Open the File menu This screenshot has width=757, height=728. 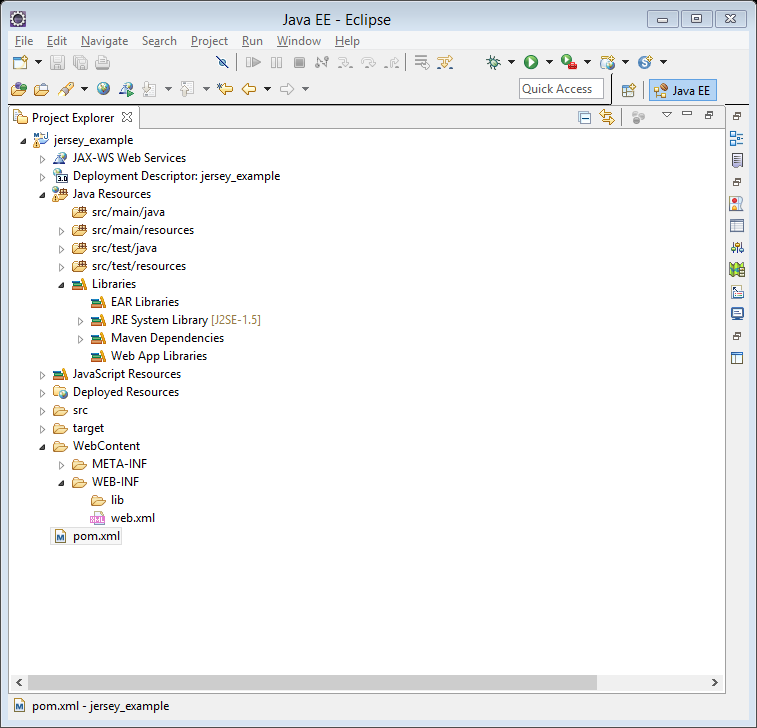pos(24,41)
